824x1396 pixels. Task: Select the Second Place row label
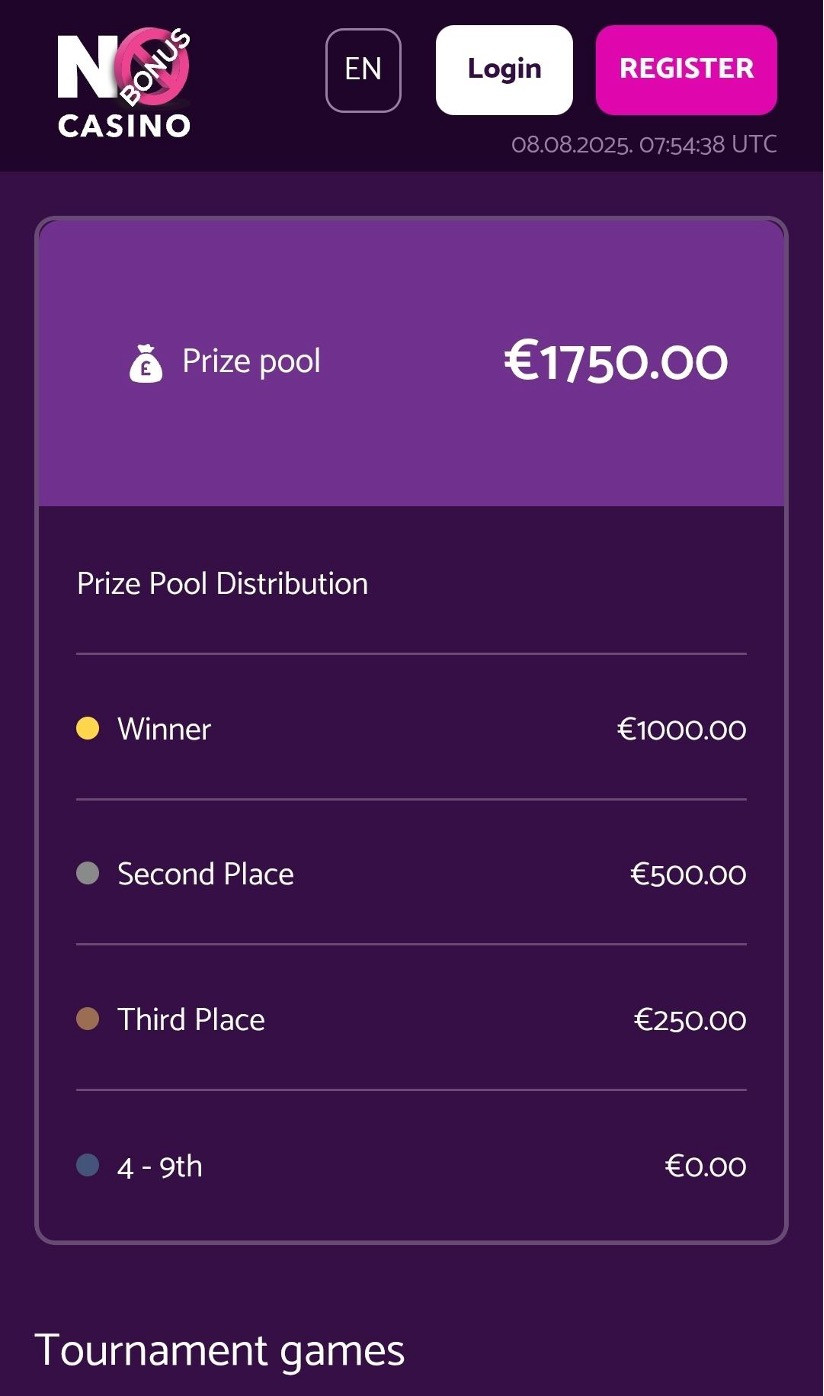point(205,874)
